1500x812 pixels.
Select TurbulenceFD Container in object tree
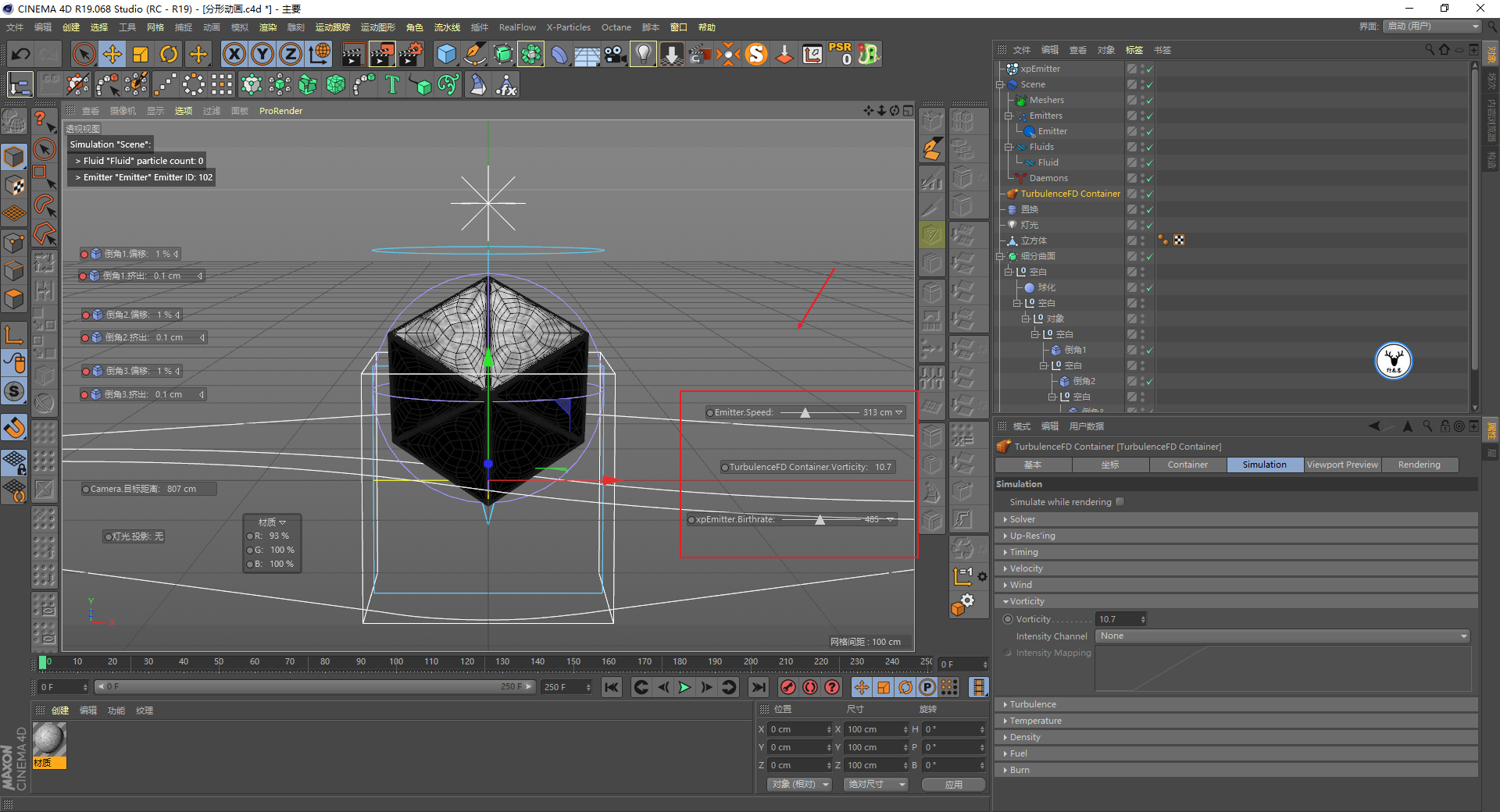pyautogui.click(x=1070, y=194)
